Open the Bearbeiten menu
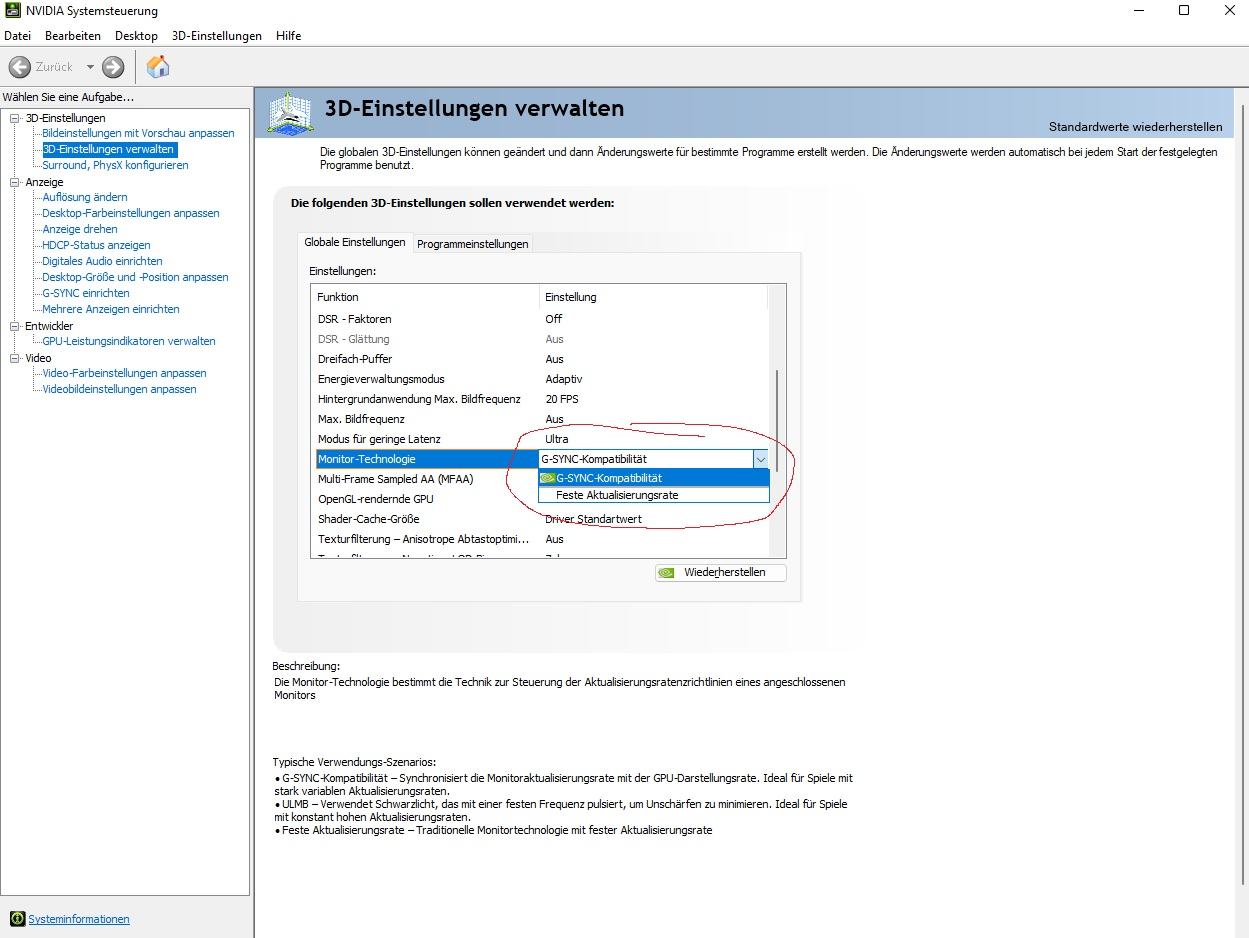 click(x=73, y=36)
